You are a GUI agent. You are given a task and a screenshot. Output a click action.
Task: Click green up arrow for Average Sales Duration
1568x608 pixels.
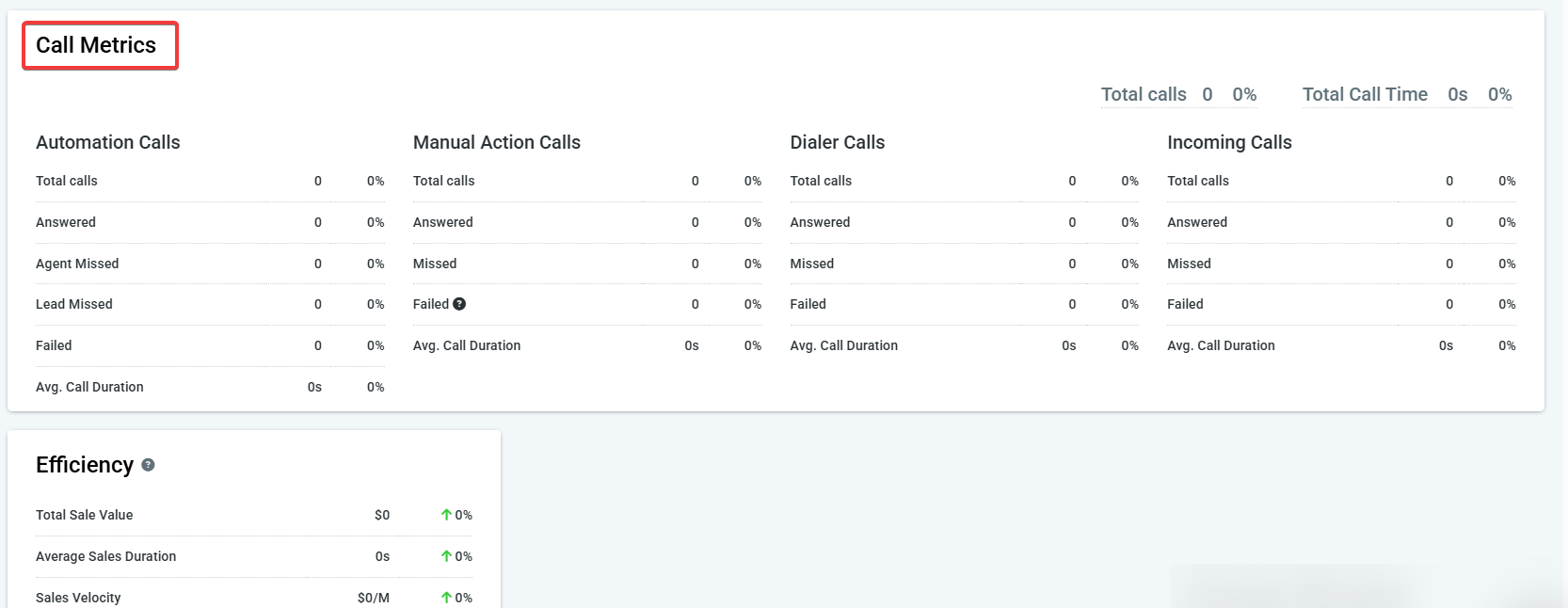pos(446,556)
